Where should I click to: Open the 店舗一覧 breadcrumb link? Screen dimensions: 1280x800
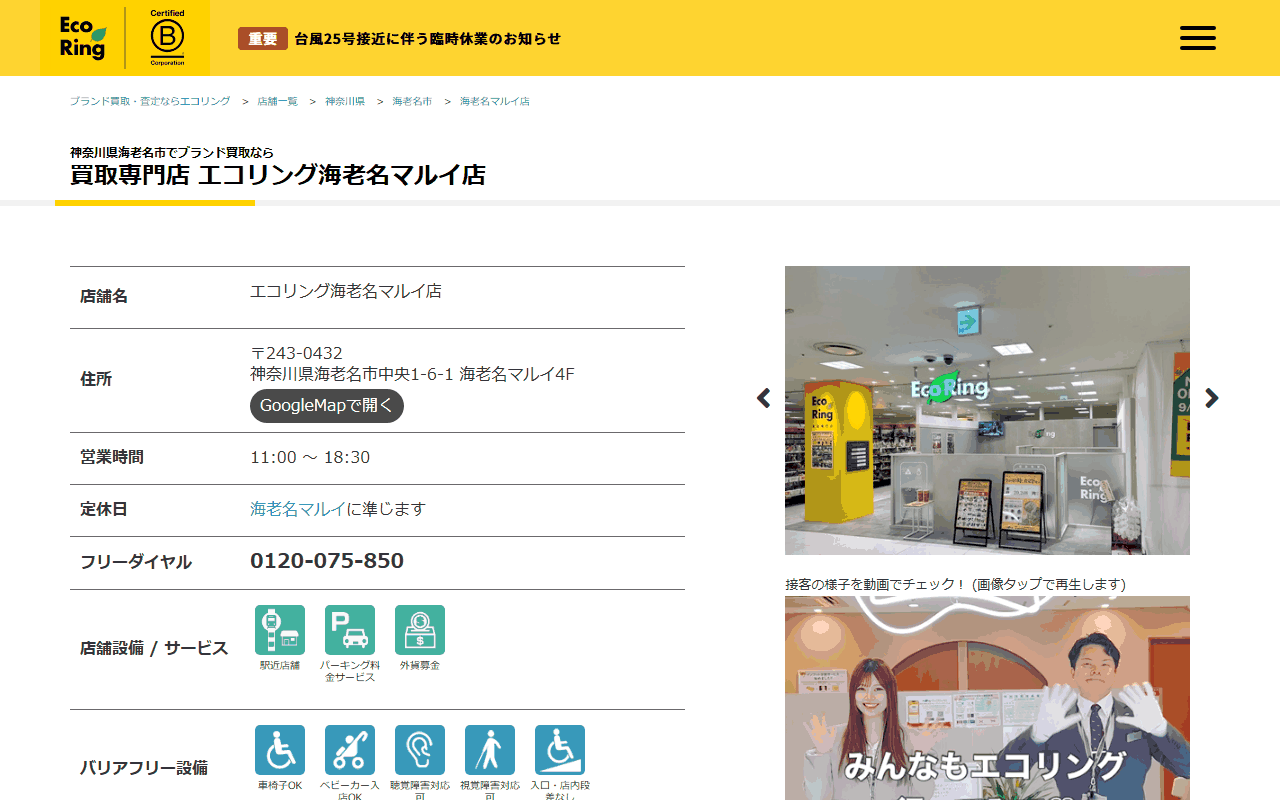coord(277,102)
